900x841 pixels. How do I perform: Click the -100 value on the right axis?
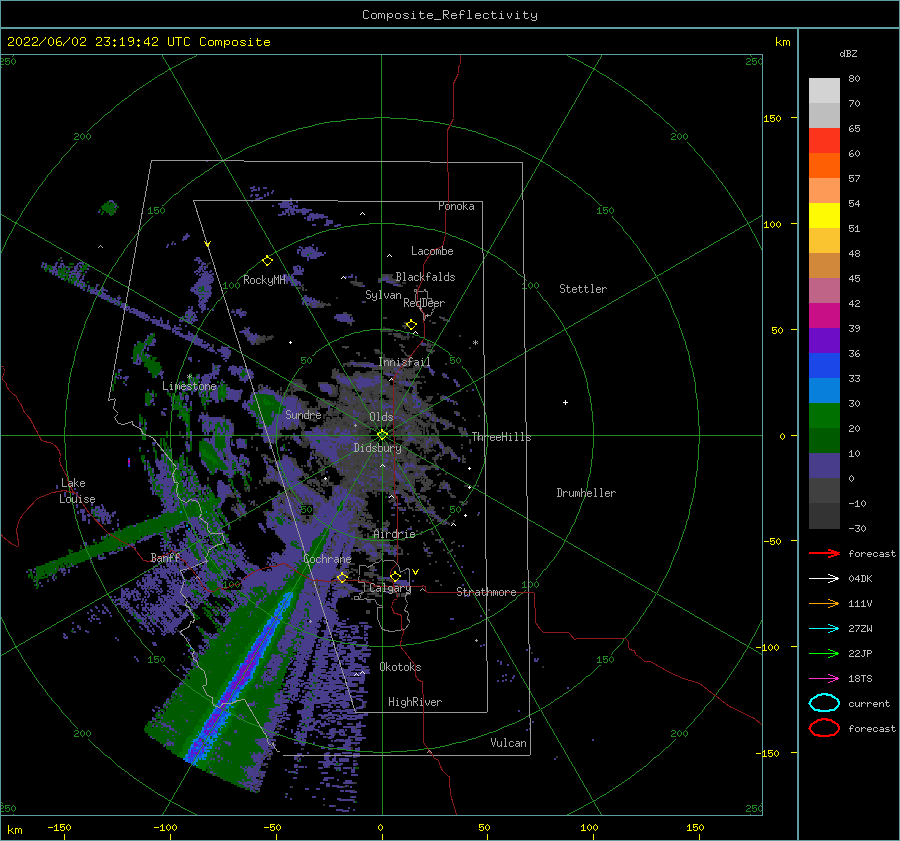click(x=770, y=647)
